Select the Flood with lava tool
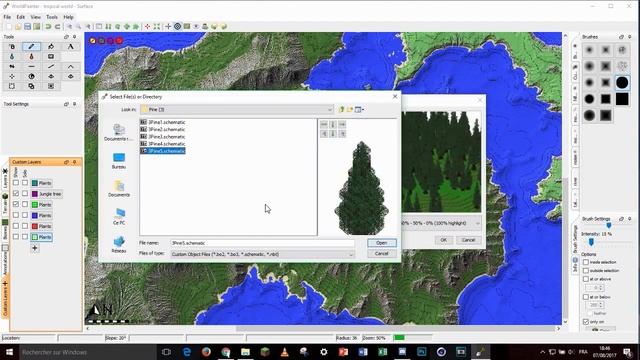 (x=31, y=56)
